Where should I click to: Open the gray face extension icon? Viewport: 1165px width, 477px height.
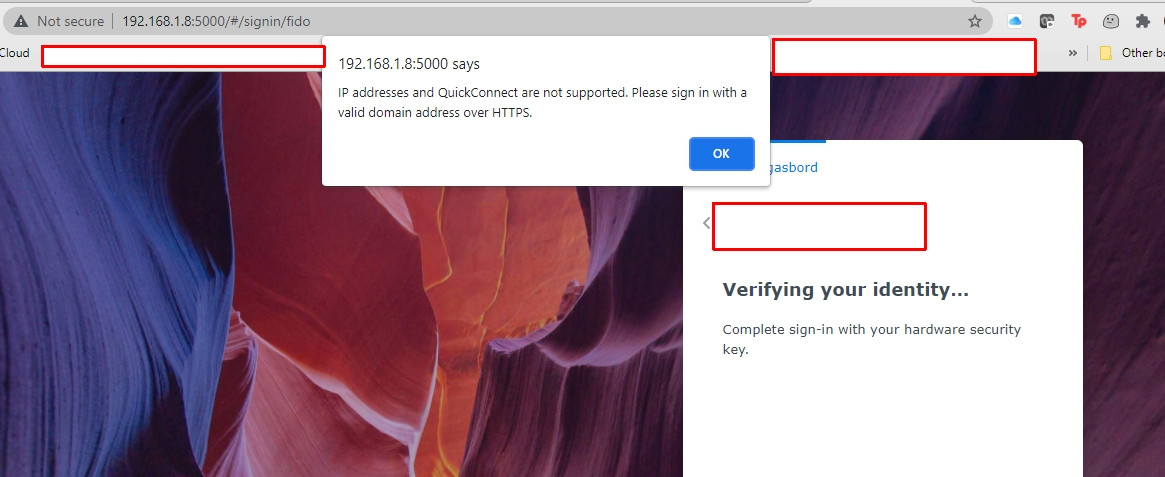pos(1111,22)
